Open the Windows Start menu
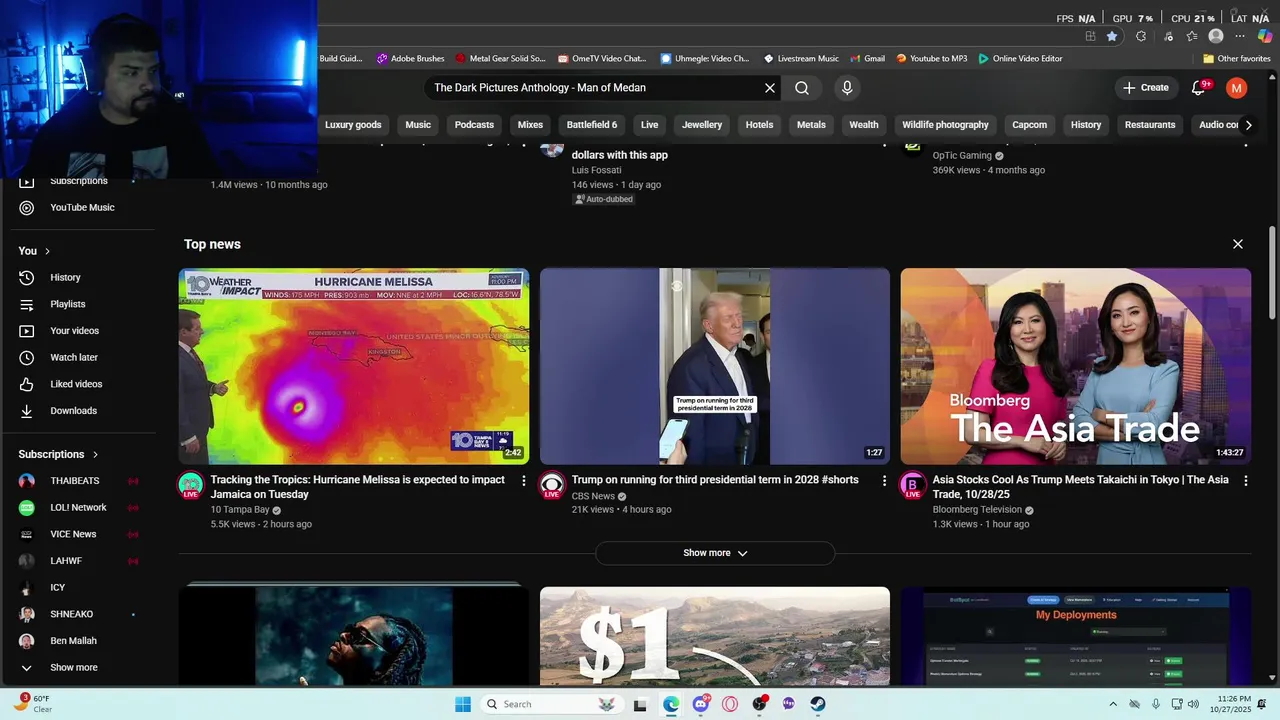 (x=463, y=704)
